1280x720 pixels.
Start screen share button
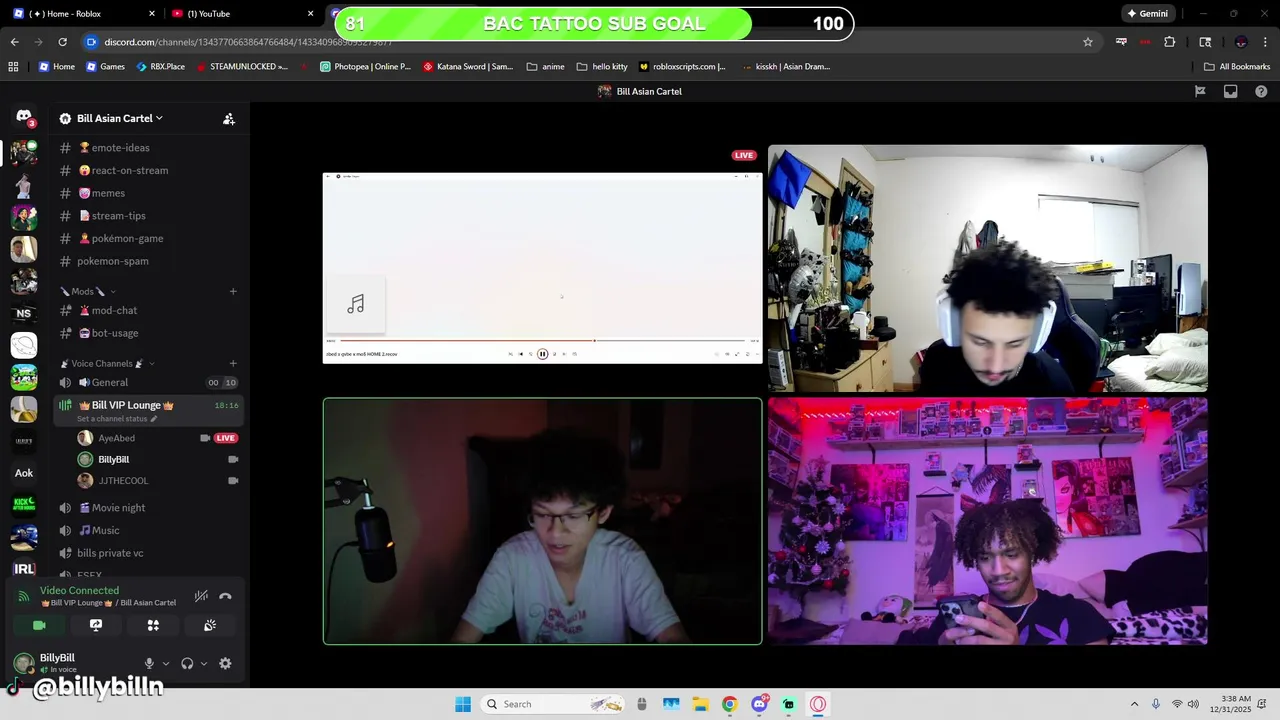(x=96, y=625)
